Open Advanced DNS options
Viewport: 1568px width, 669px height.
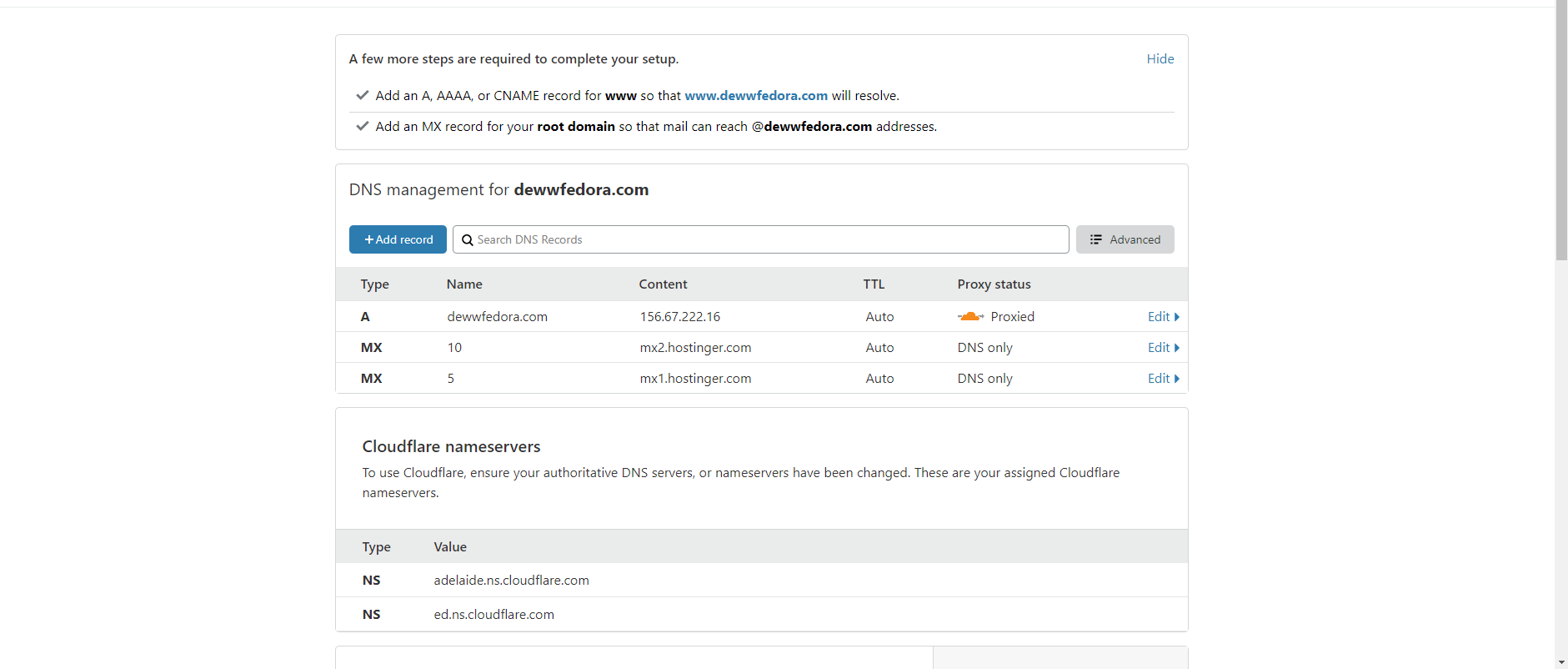coord(1125,239)
